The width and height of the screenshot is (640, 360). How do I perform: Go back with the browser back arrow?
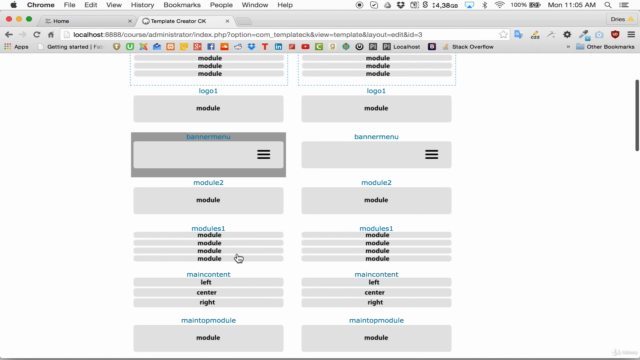tap(9, 35)
